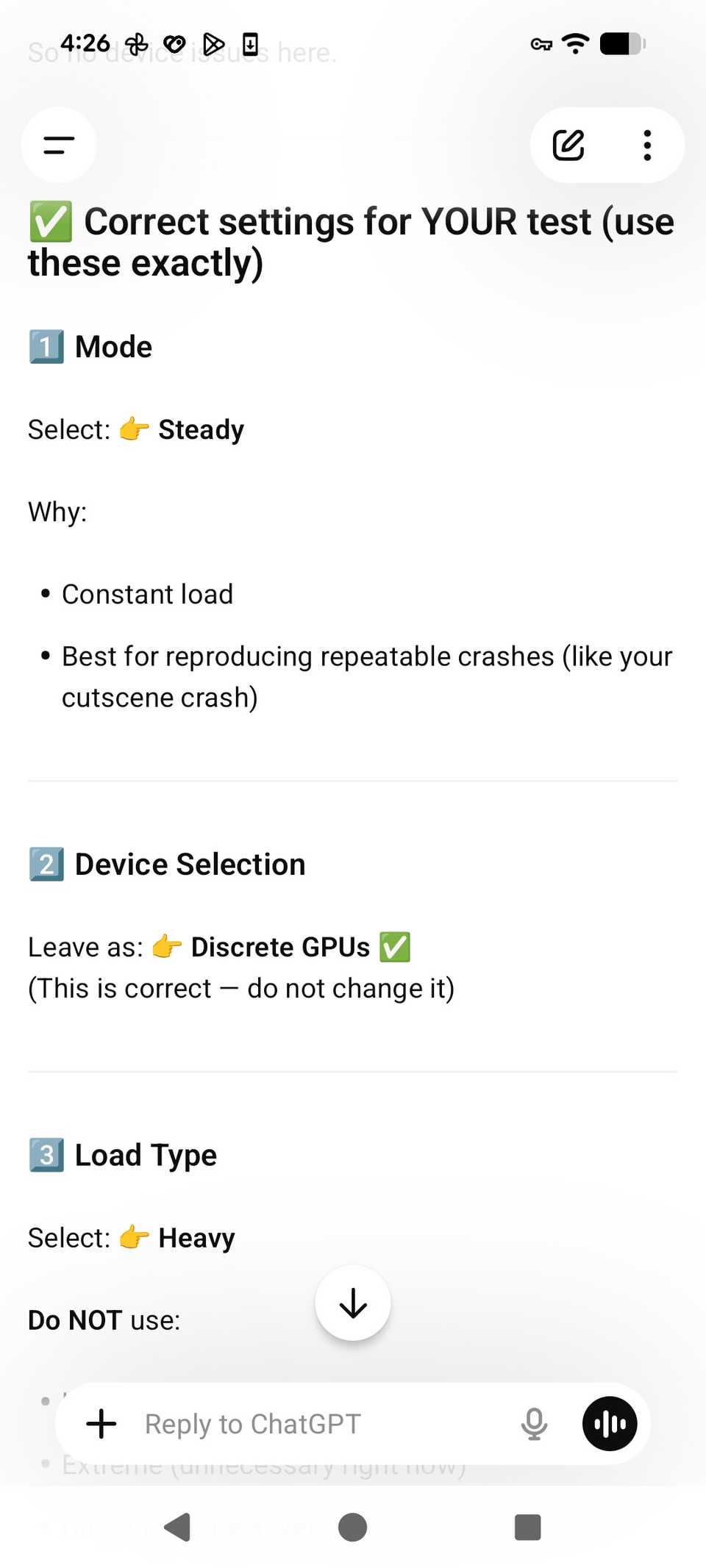Tap the bold "Steady" mode text
This screenshot has width=706, height=1568.
[201, 429]
